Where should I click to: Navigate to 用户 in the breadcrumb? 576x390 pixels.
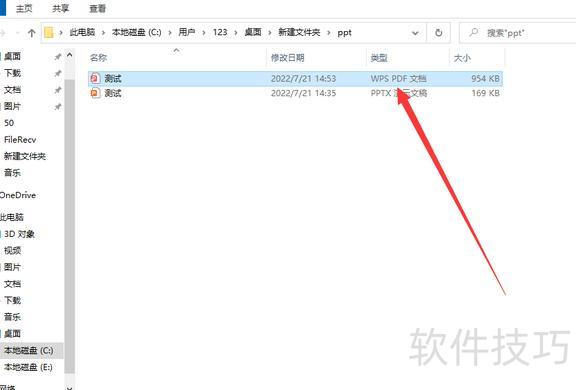point(187,32)
